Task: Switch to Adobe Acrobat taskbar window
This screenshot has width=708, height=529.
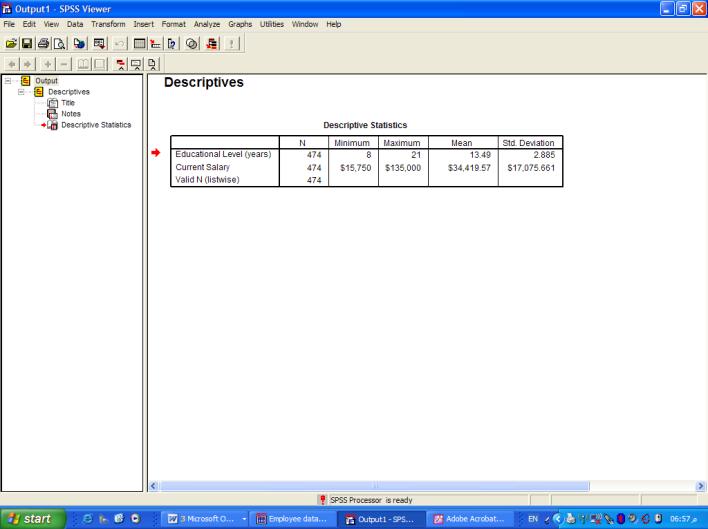Action: point(470,519)
